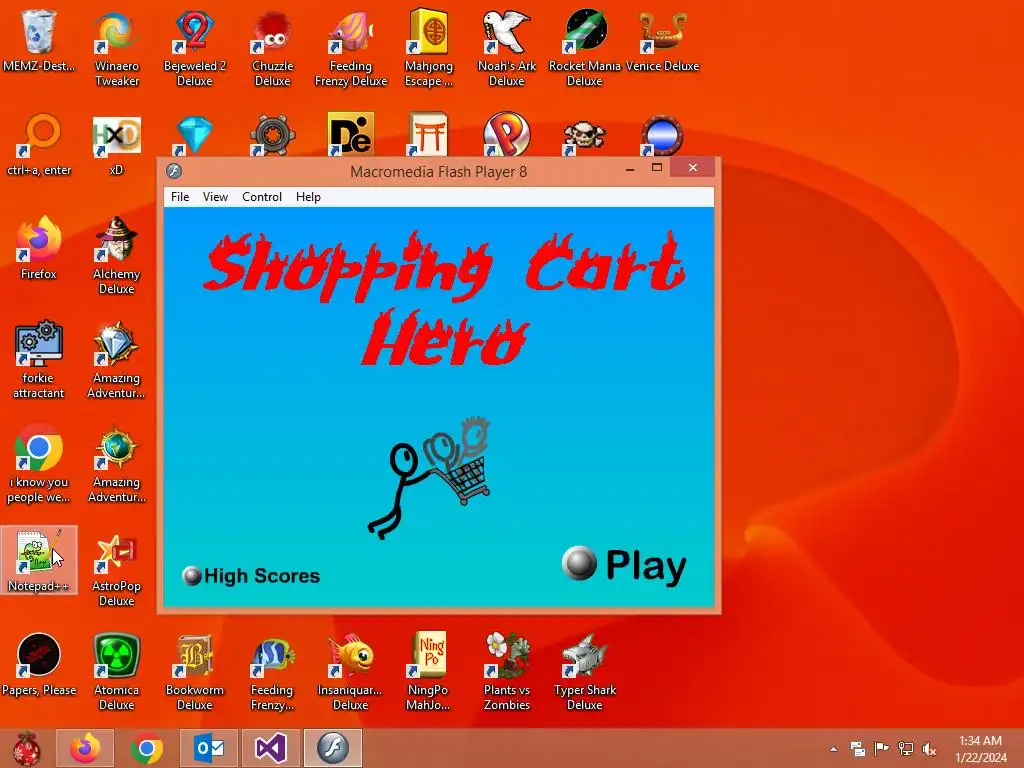Open Outlook from the taskbar
Screen dimensions: 1024x768
pyautogui.click(x=209, y=748)
